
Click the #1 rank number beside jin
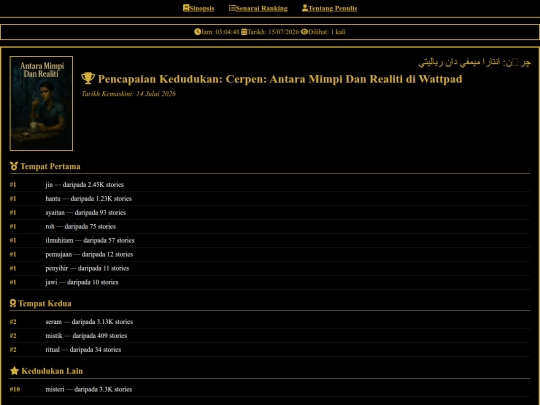coord(13,185)
